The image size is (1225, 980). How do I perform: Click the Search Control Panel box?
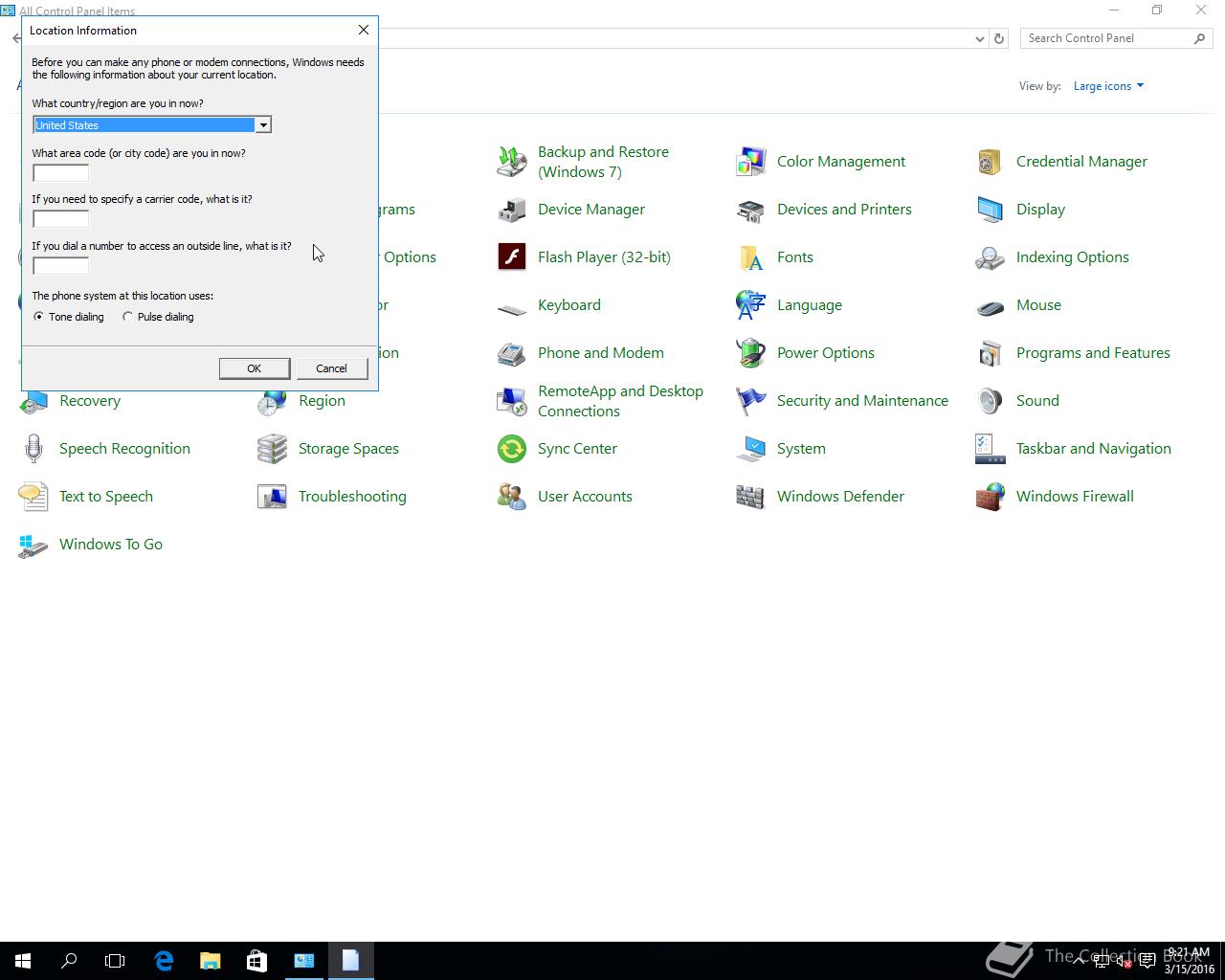click(x=1117, y=38)
